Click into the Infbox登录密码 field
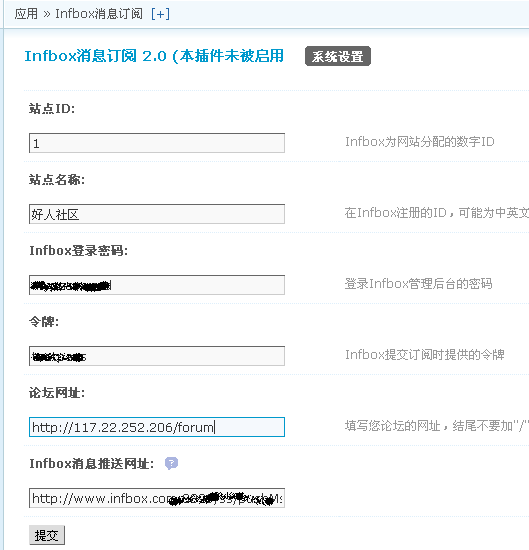The image size is (529, 550). (x=157, y=285)
